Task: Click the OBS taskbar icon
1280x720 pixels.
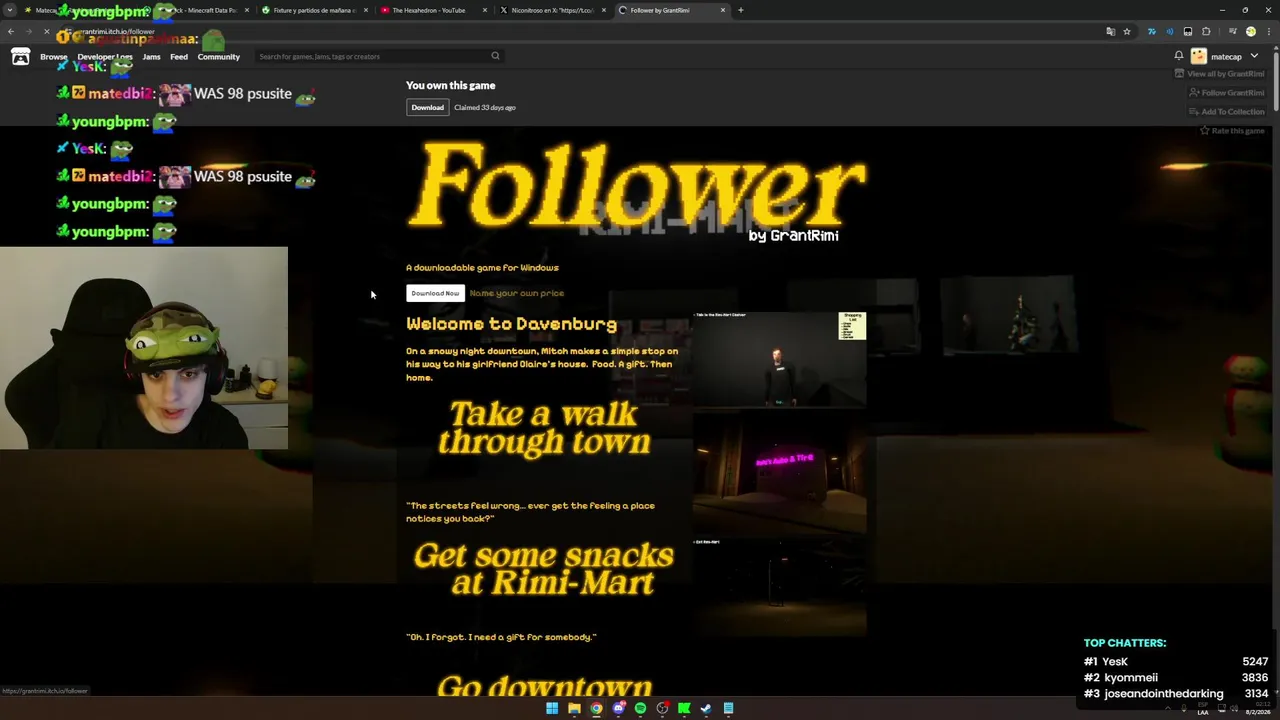Action: pyautogui.click(x=662, y=708)
